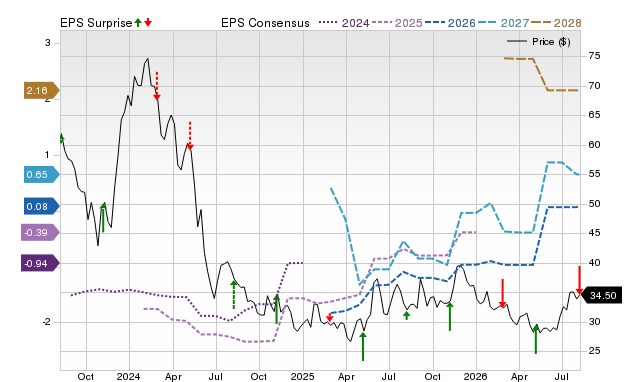
Task: Click red dotted surprise arrow near price peak
Action: coord(157,86)
